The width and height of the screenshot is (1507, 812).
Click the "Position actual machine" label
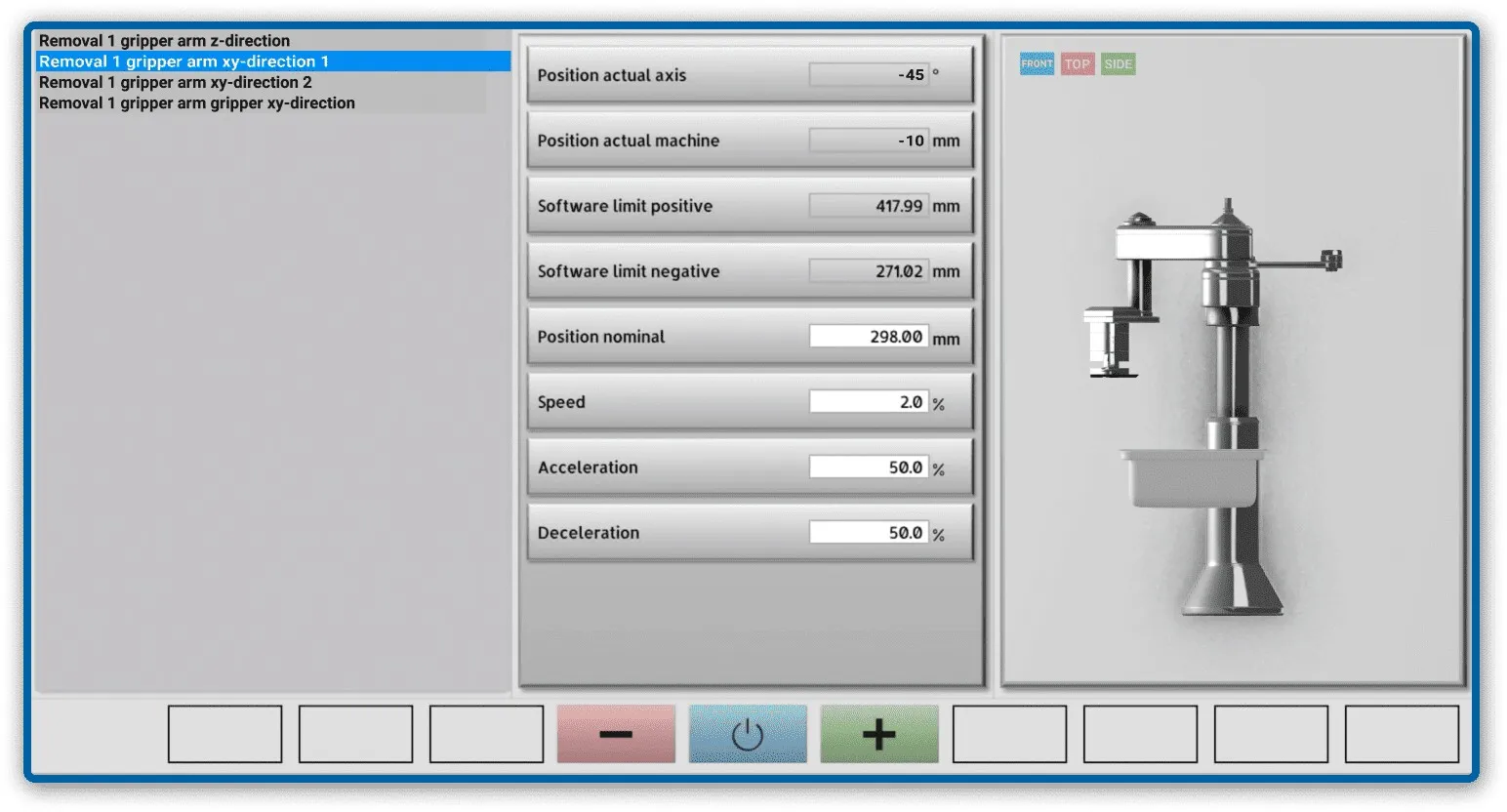[629, 141]
